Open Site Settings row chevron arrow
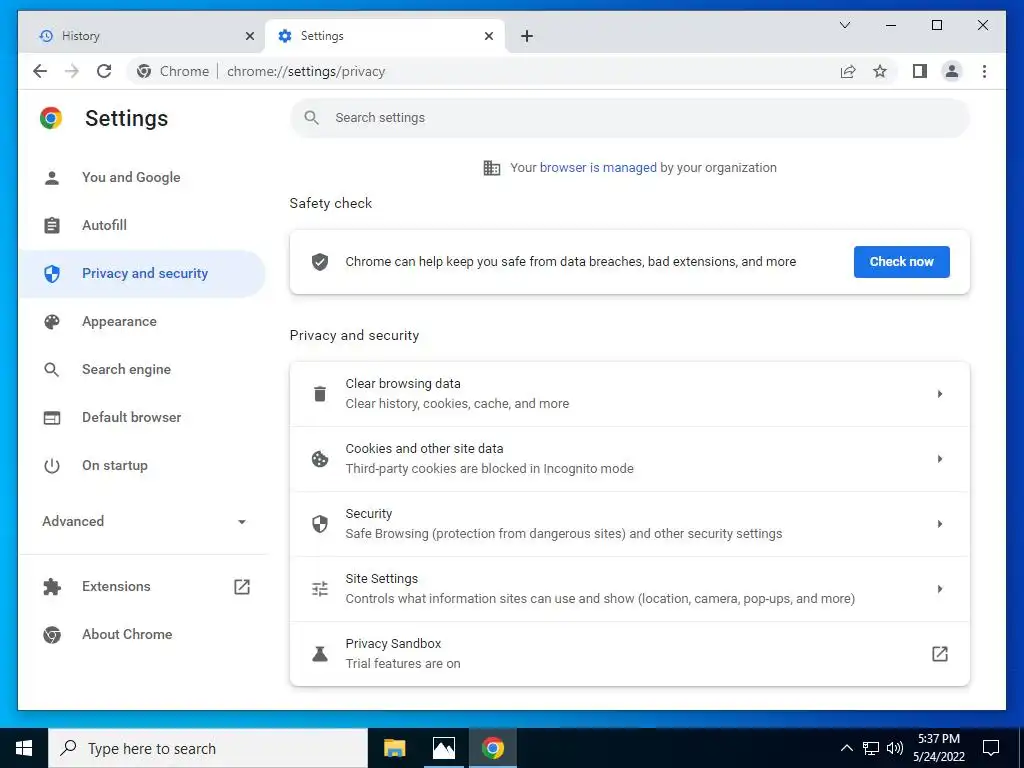The image size is (1024, 768). [x=940, y=589]
